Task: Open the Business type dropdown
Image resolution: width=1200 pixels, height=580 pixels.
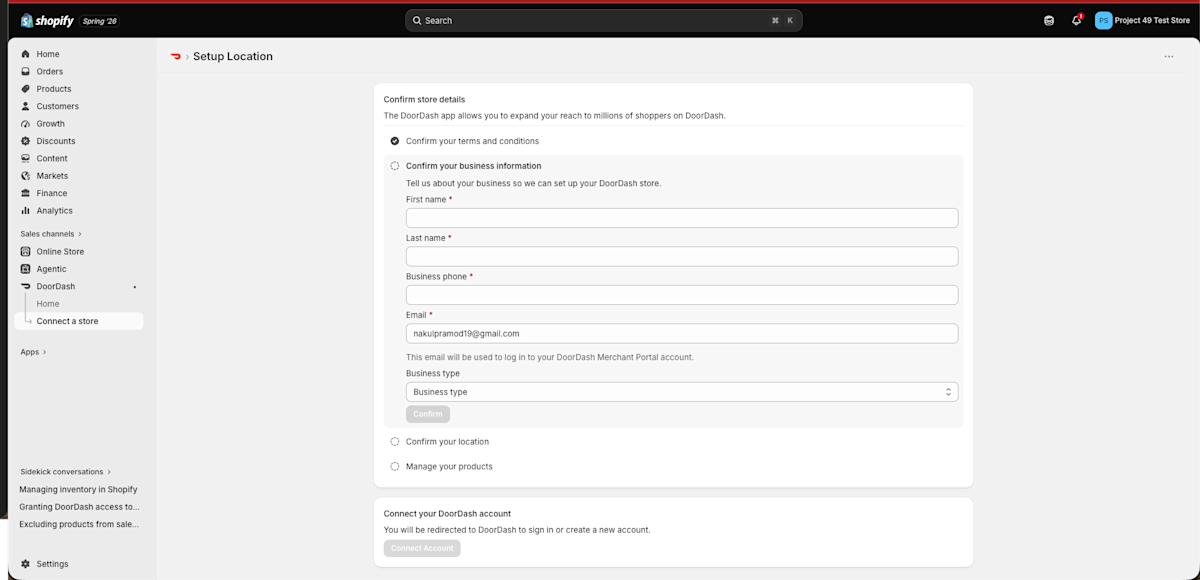Action: point(682,392)
